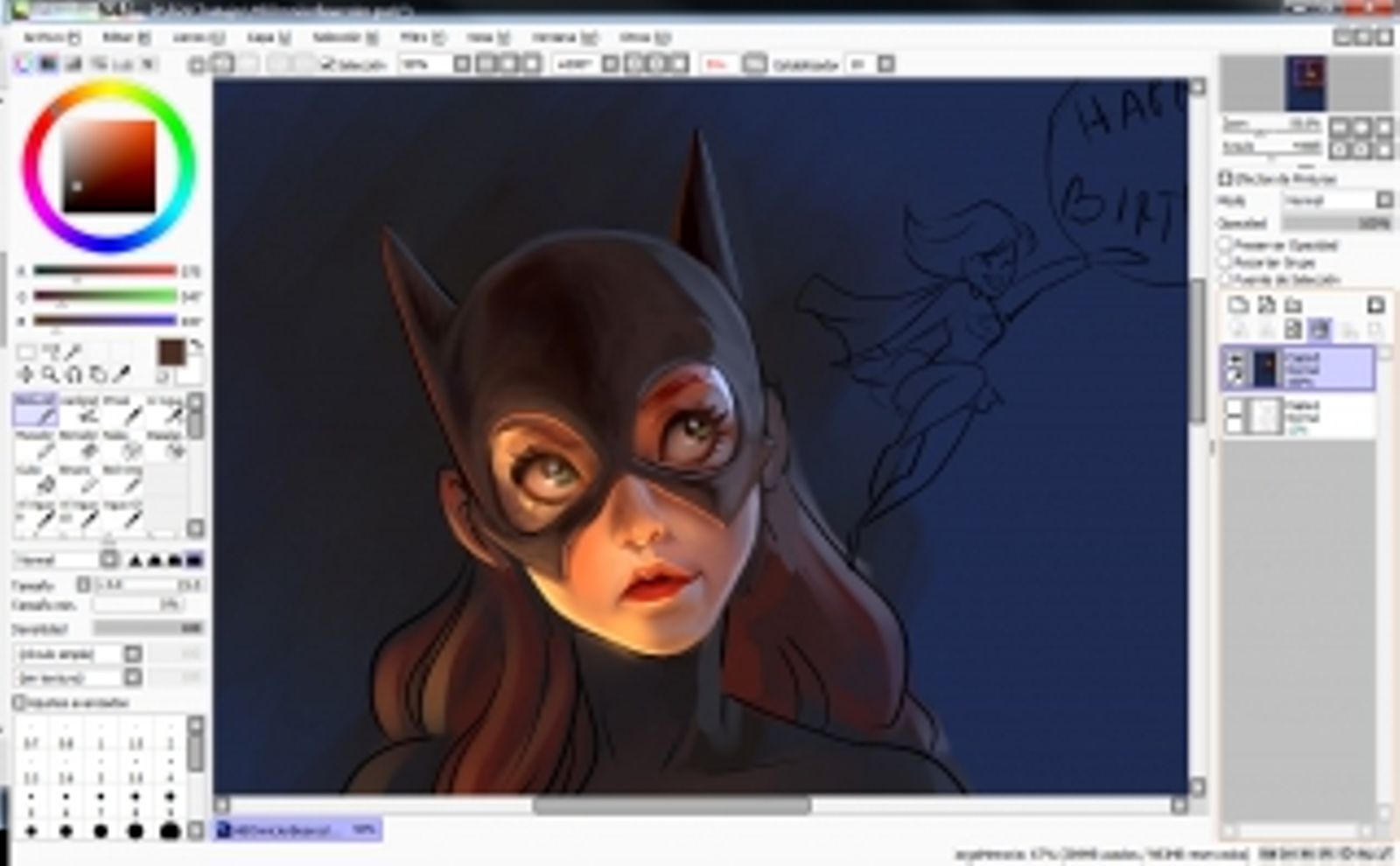Swap foreground and background colors arrow

click(x=196, y=346)
